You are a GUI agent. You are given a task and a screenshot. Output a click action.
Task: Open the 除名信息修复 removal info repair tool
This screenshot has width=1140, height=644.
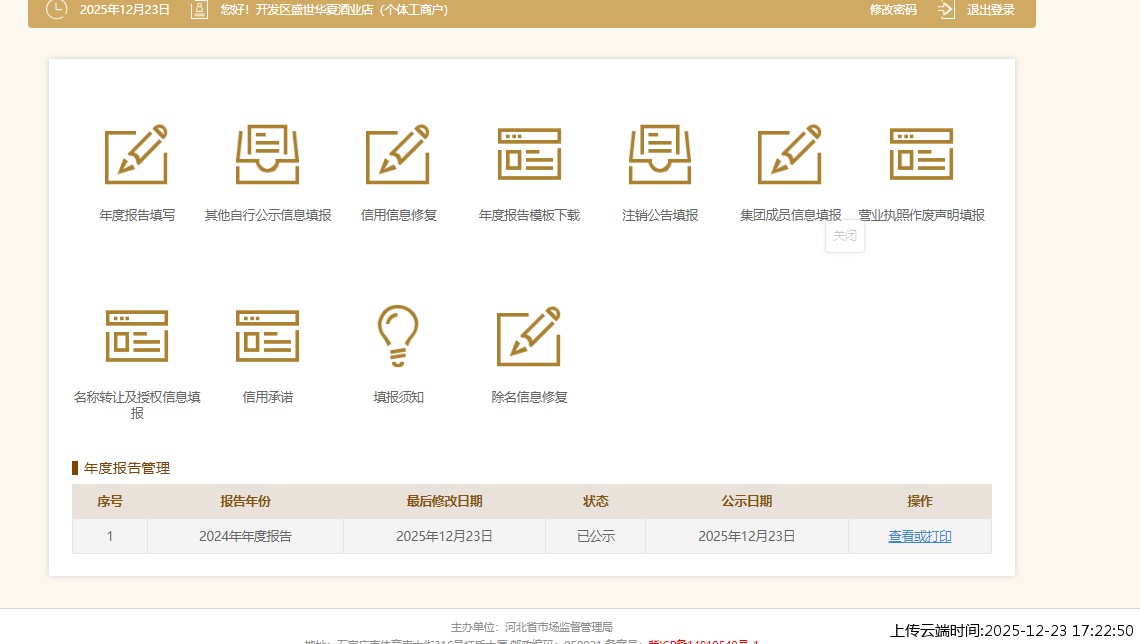coord(529,350)
